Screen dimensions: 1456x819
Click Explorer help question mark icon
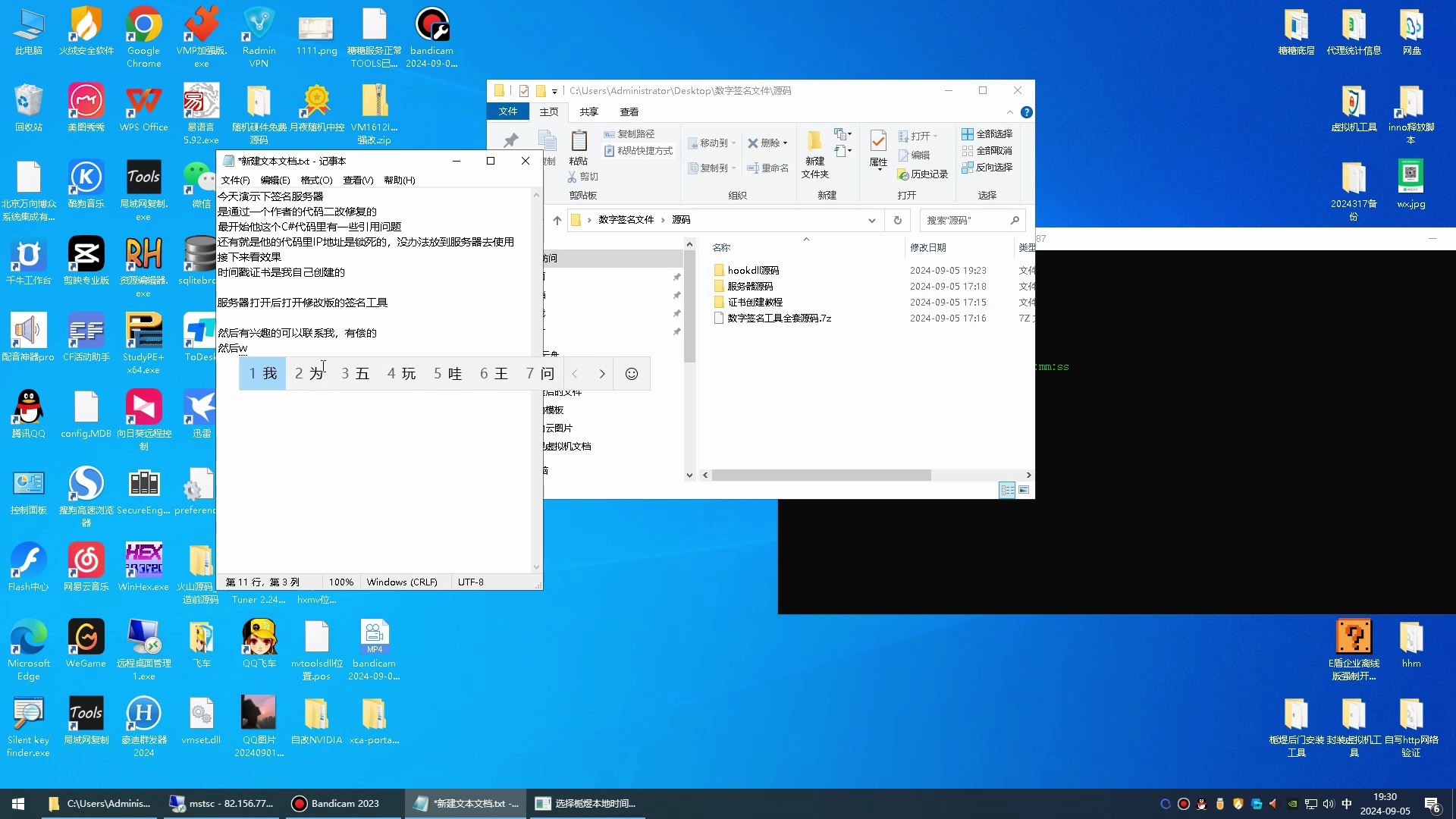(x=1026, y=112)
